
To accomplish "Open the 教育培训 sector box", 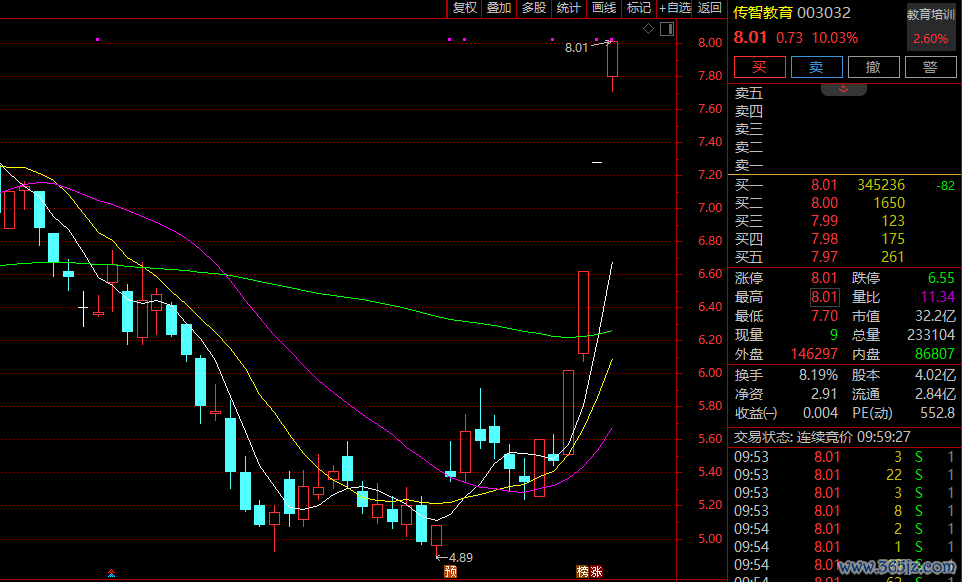I will click(x=931, y=26).
